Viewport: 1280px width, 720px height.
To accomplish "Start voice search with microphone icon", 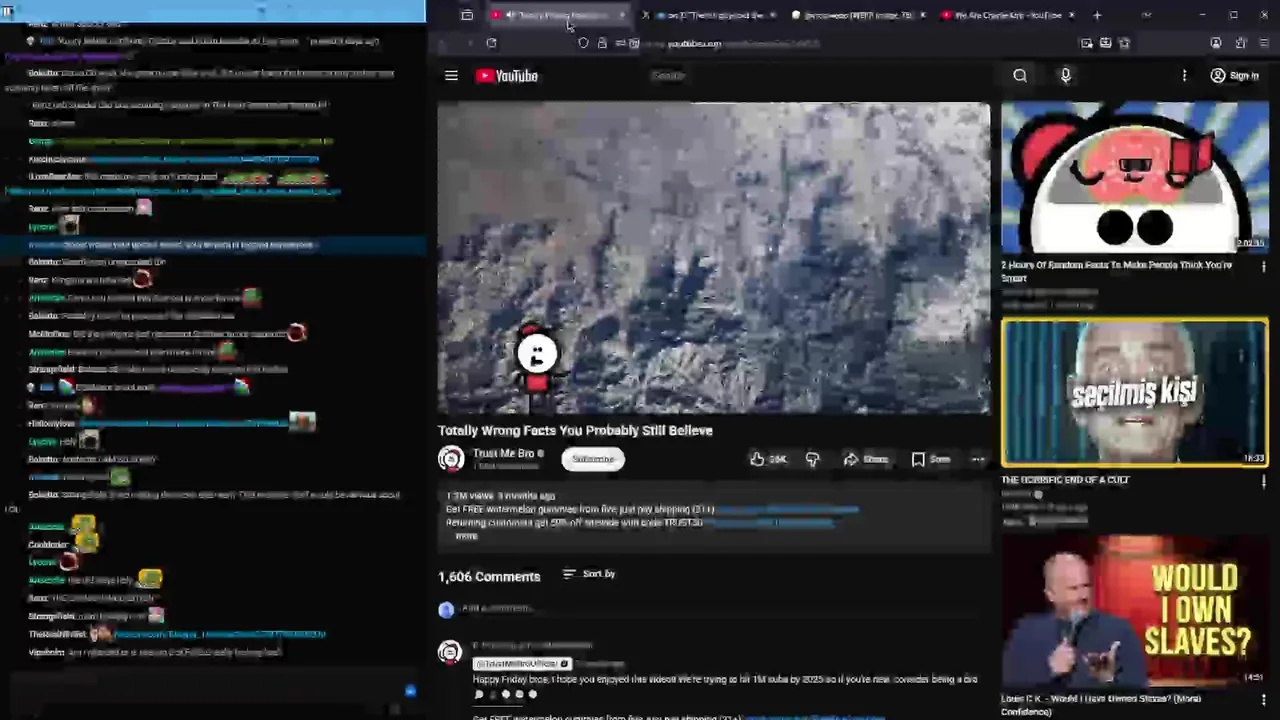I will click(x=1065, y=76).
